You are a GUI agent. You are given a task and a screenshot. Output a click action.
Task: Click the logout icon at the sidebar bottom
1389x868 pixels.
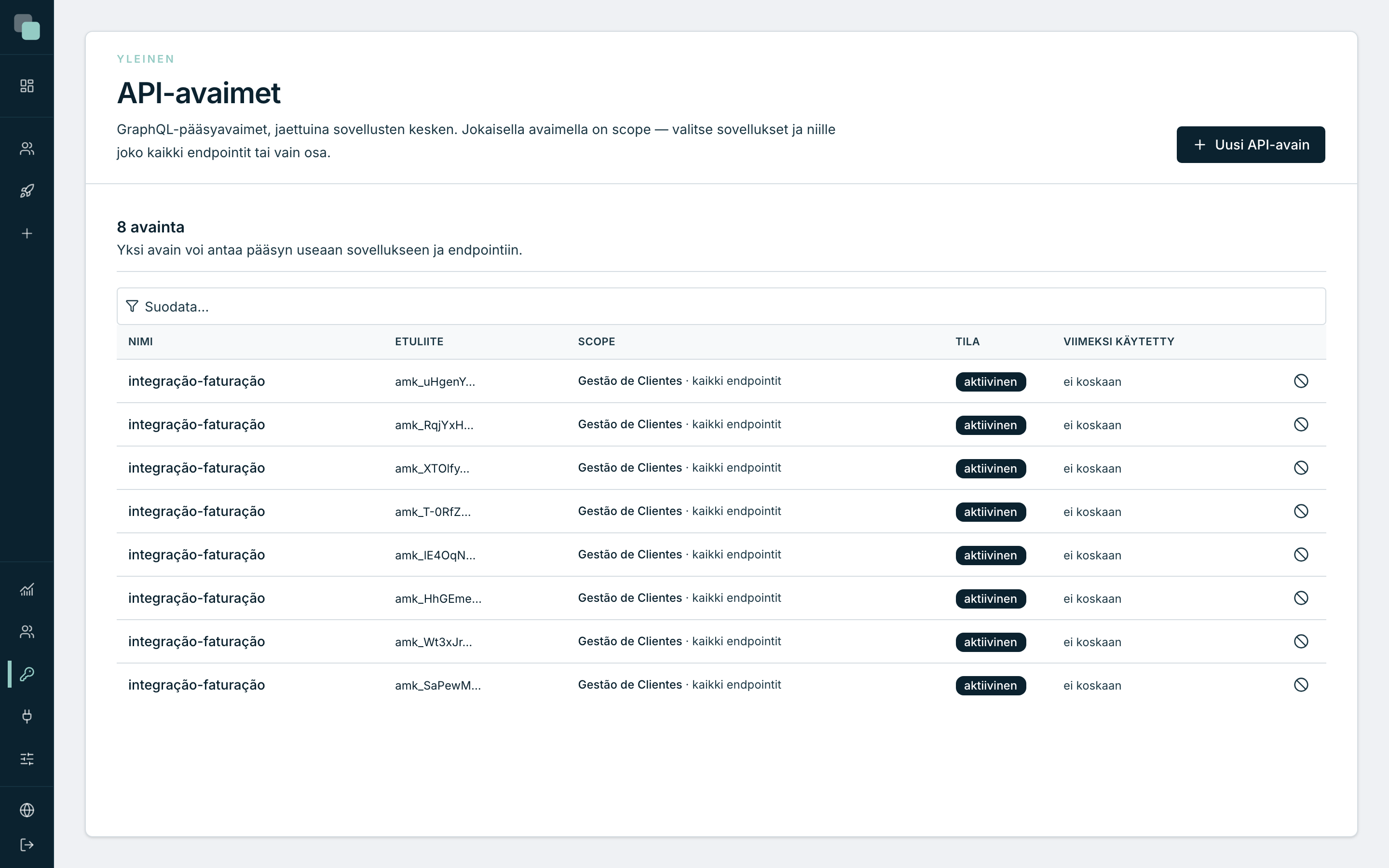point(27,845)
